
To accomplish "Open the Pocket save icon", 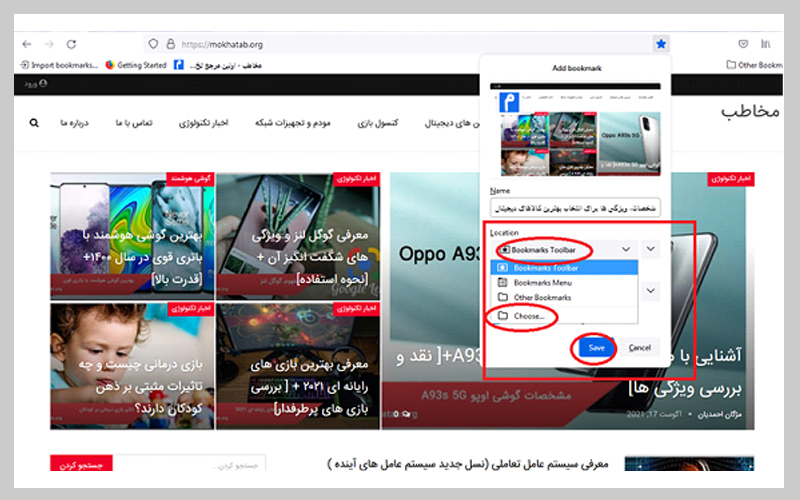I will pyautogui.click(x=743, y=44).
